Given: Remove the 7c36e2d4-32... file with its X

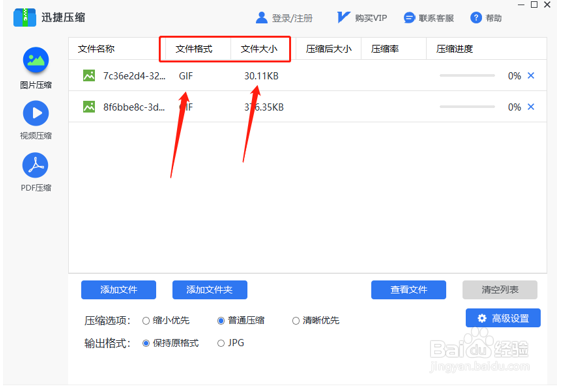Looking at the screenshot, I should tap(531, 75).
